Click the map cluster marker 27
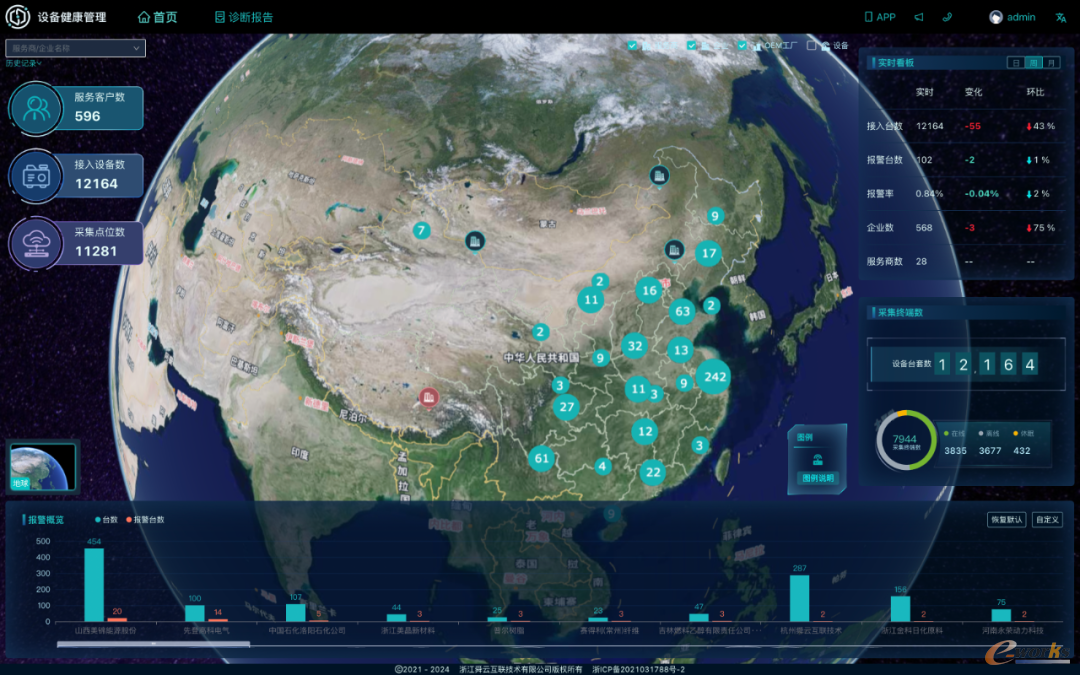The image size is (1080, 675). [566, 406]
